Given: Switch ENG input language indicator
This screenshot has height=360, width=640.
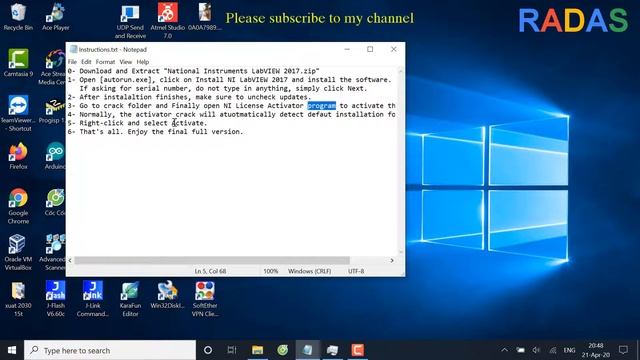Looking at the screenshot, I should [569, 350].
